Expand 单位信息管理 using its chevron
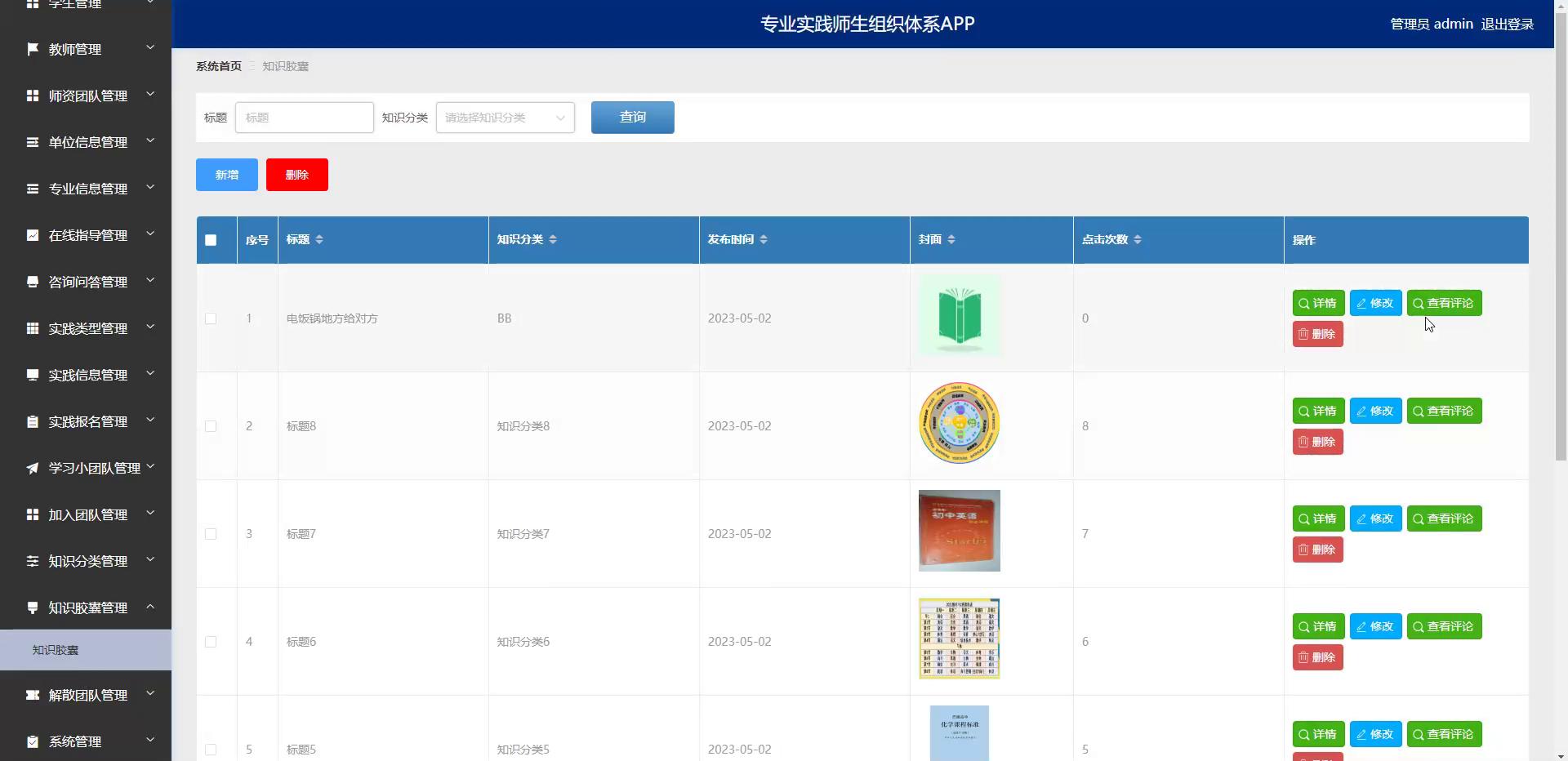Viewport: 1568px width, 761px height. [x=150, y=141]
